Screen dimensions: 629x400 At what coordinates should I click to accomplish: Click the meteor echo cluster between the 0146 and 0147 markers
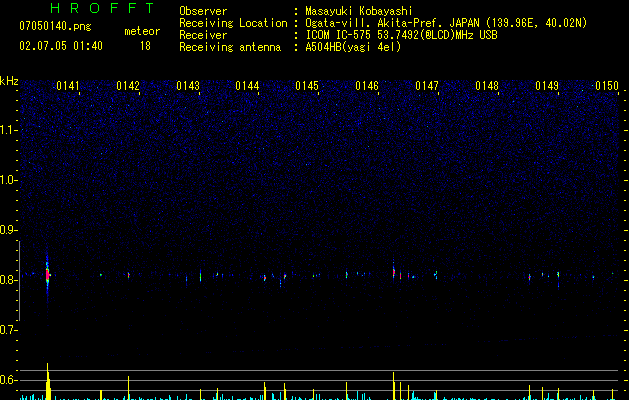(x=401, y=274)
